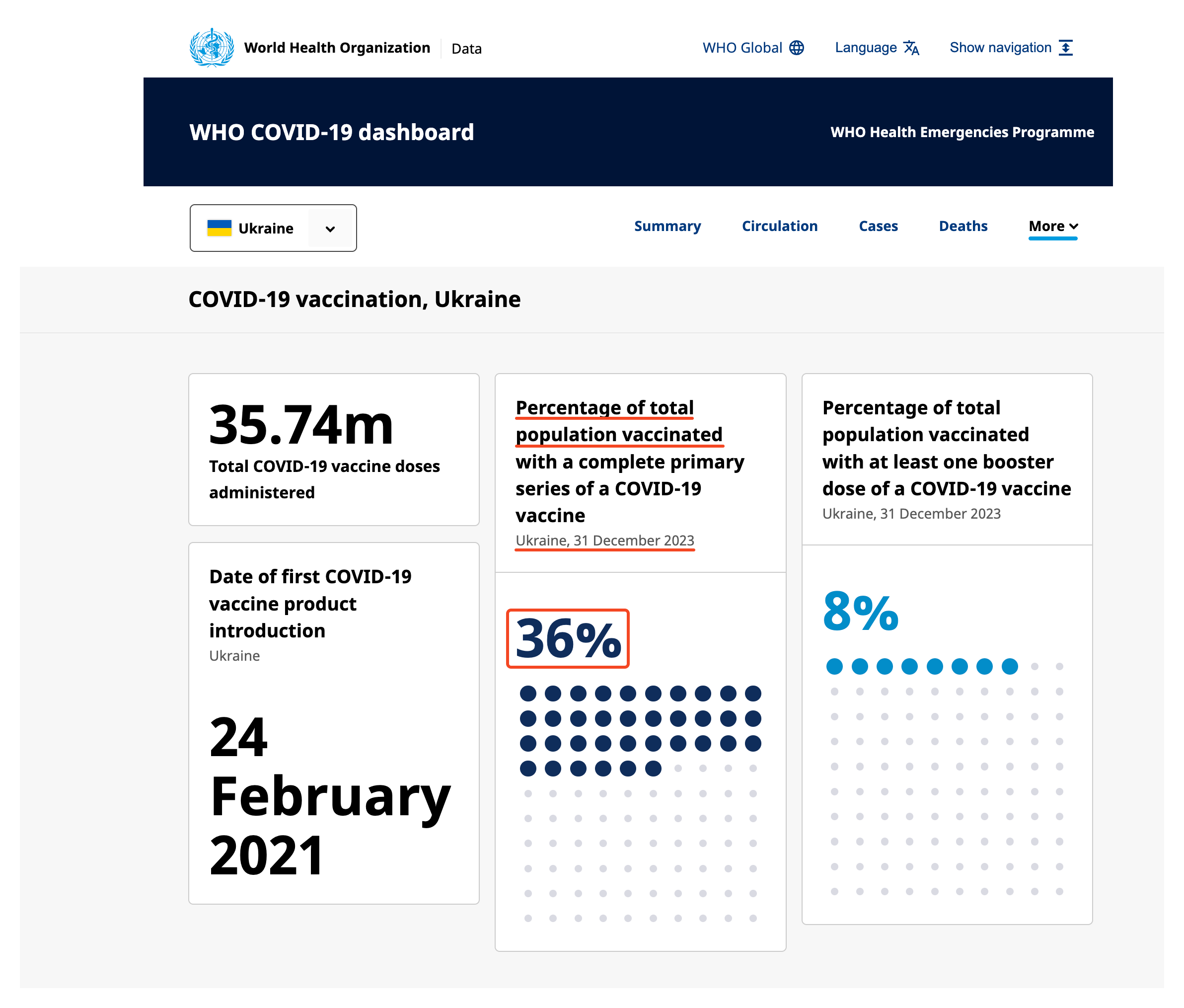
Task: Click Show navigation link
Action: point(1011,47)
